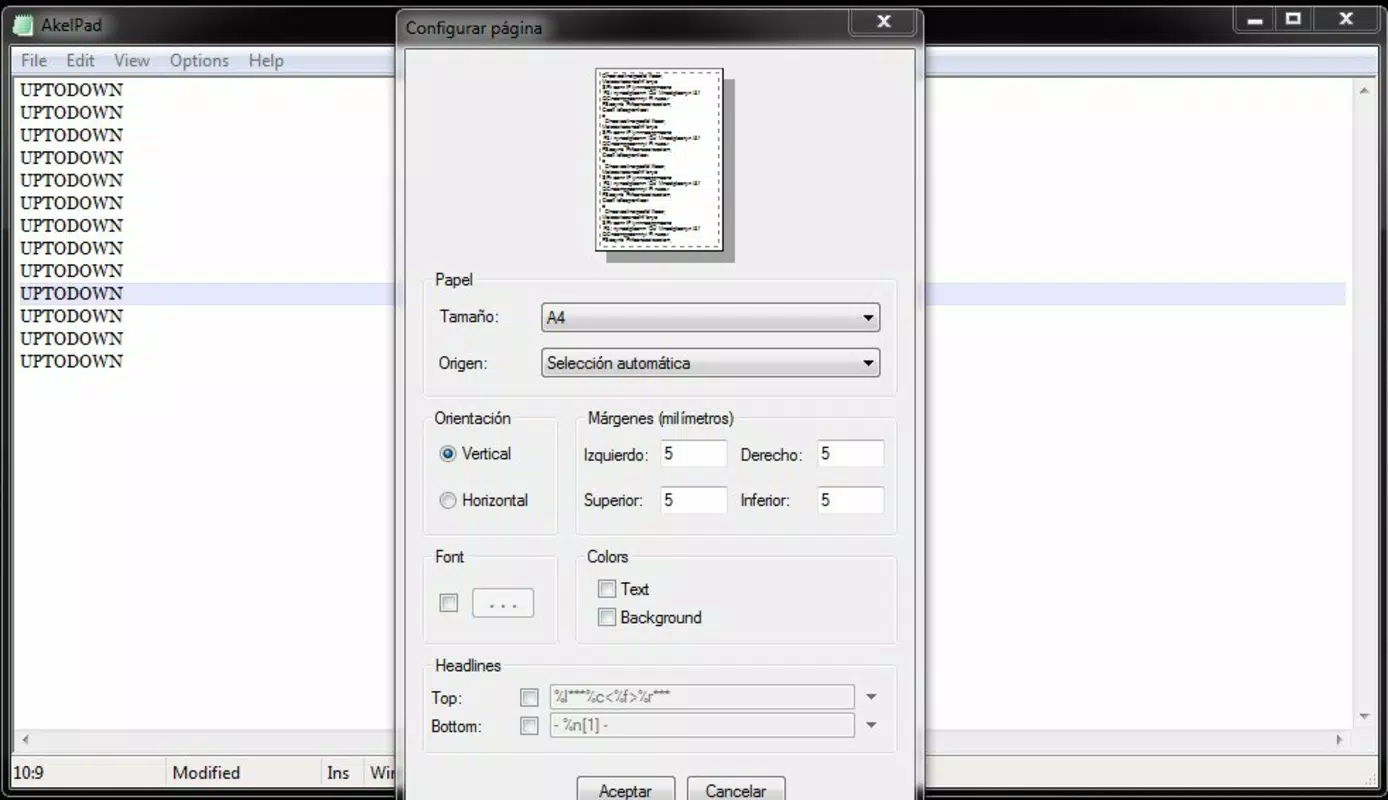Click the Aceptar button

click(626, 789)
